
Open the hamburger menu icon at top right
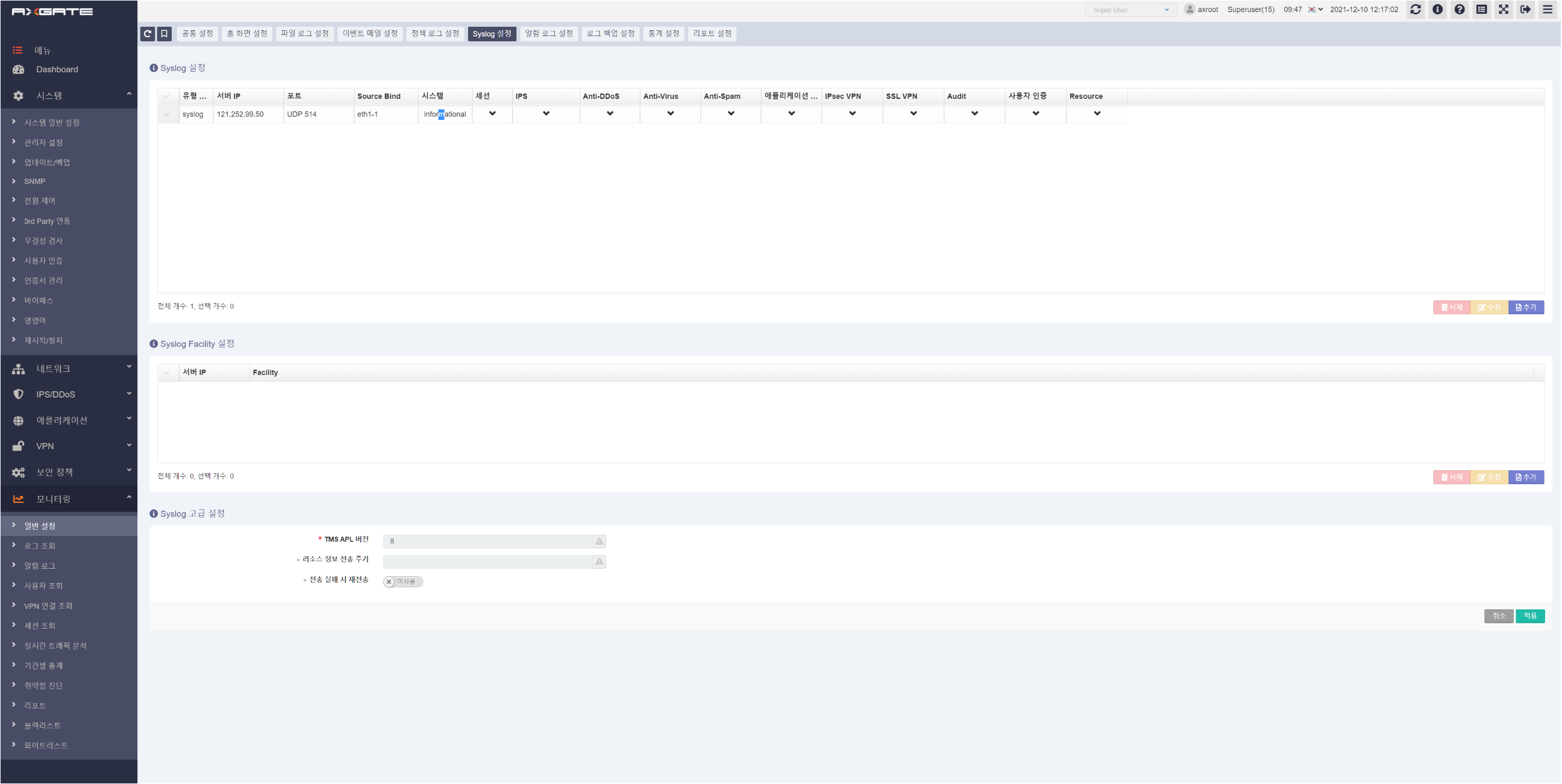[x=1547, y=10]
